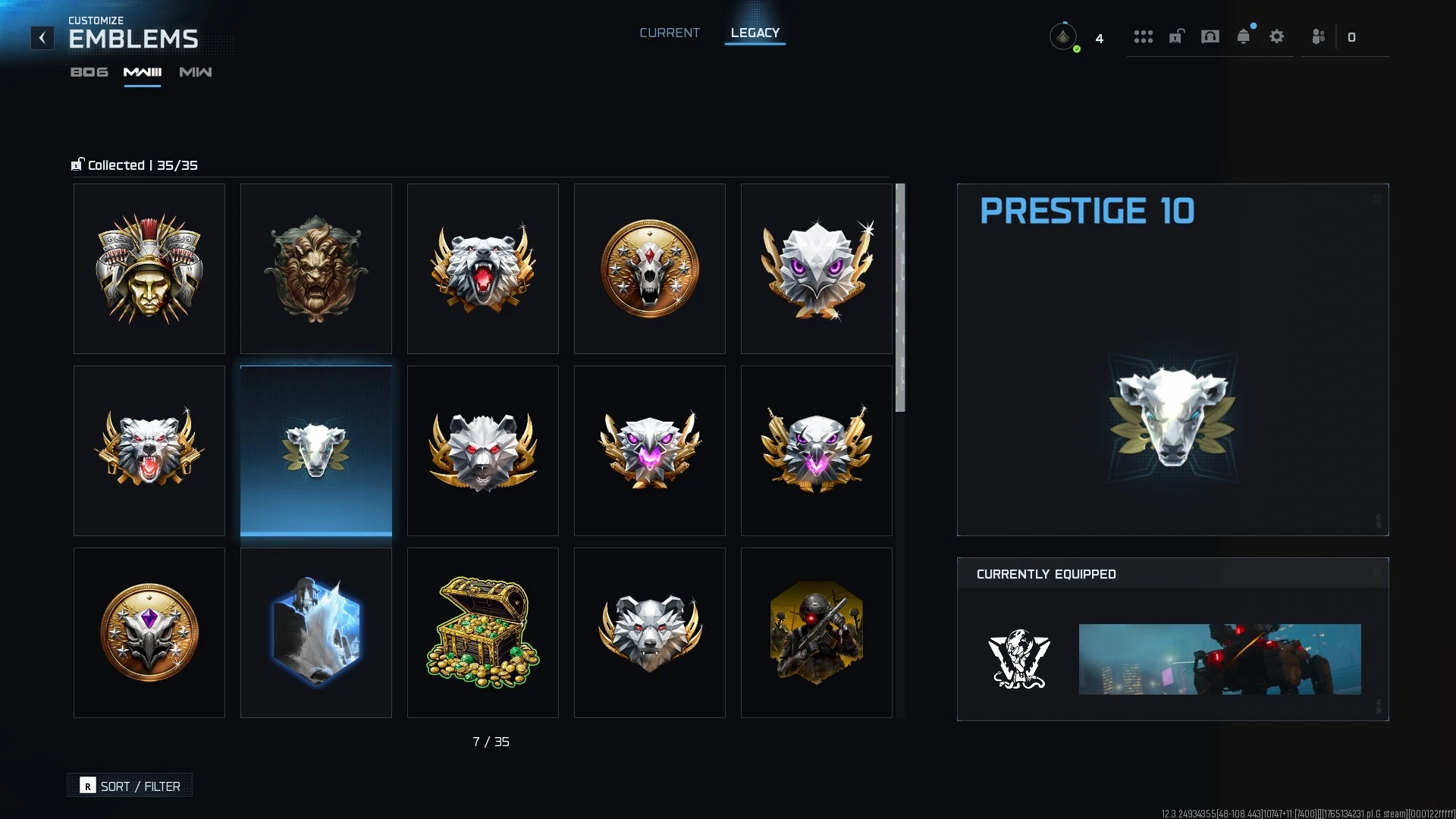Open the notifications bell icon
The height and width of the screenshot is (819, 1456).
click(1244, 36)
